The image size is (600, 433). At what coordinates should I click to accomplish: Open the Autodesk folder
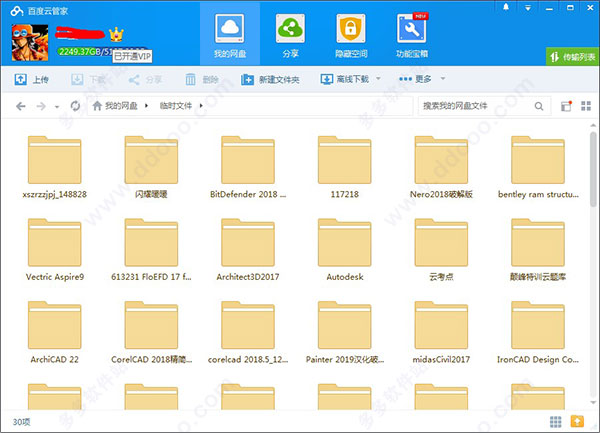coord(345,250)
